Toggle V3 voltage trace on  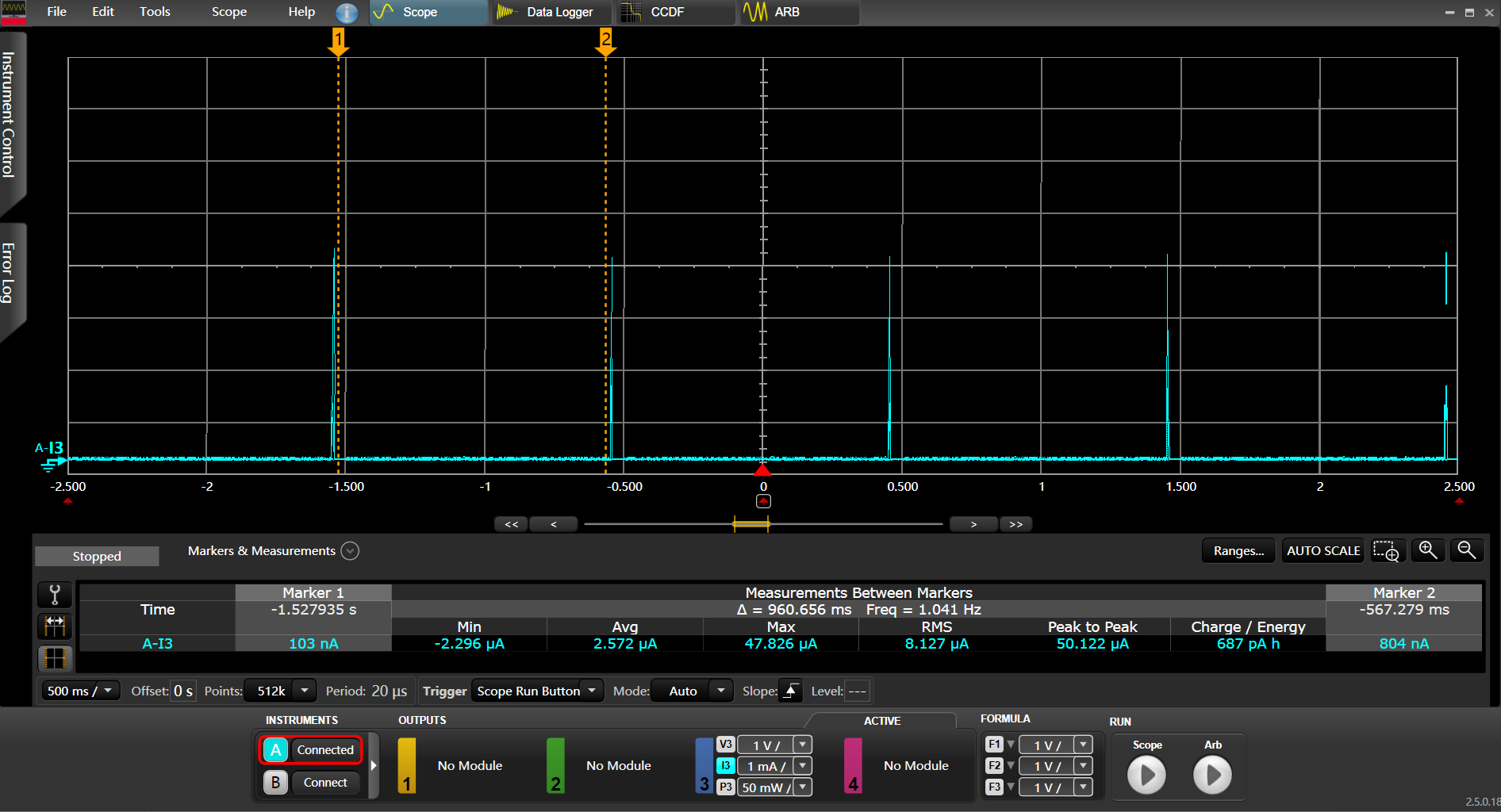click(x=725, y=745)
